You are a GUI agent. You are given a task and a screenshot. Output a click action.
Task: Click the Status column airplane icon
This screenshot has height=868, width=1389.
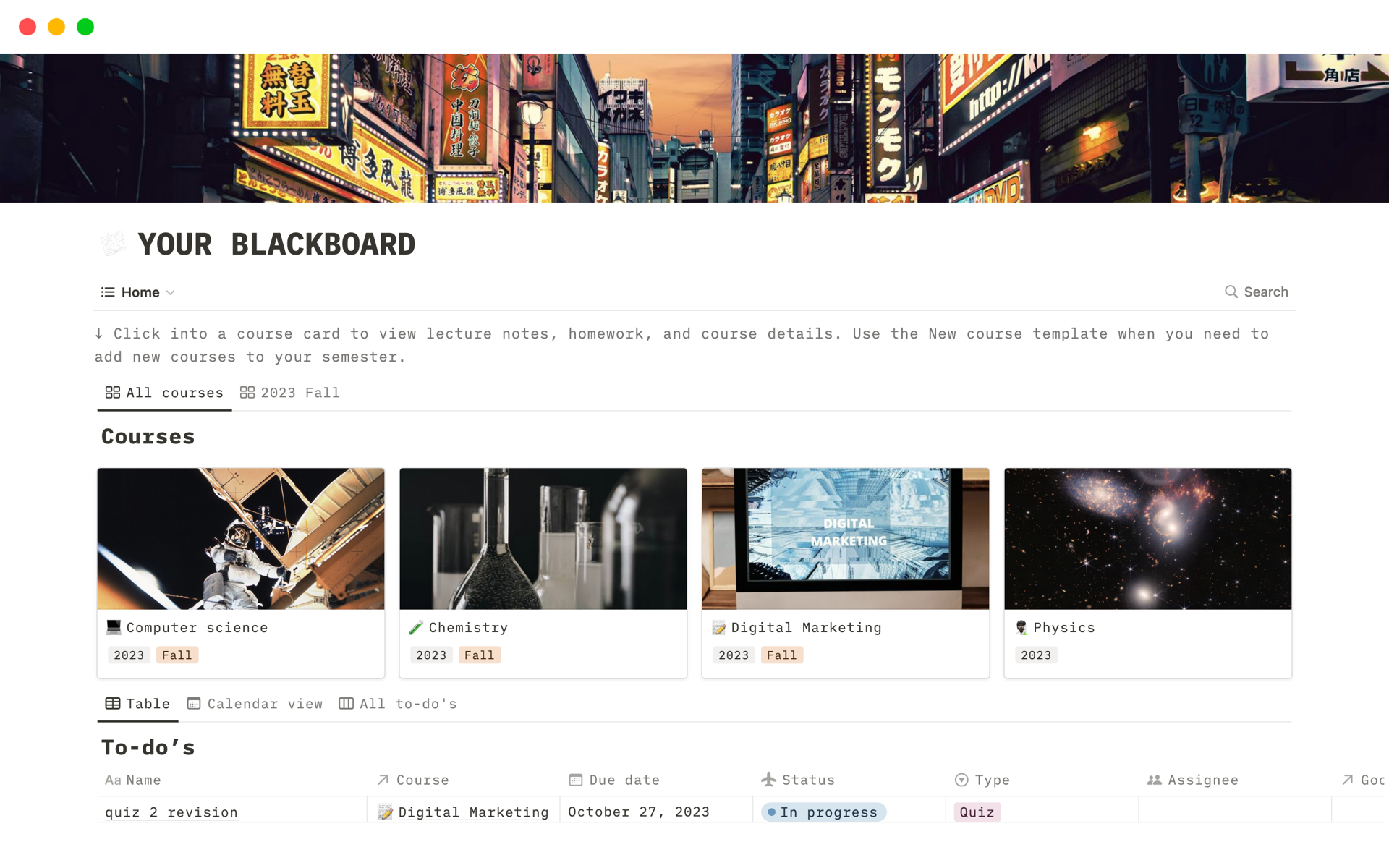tap(768, 779)
